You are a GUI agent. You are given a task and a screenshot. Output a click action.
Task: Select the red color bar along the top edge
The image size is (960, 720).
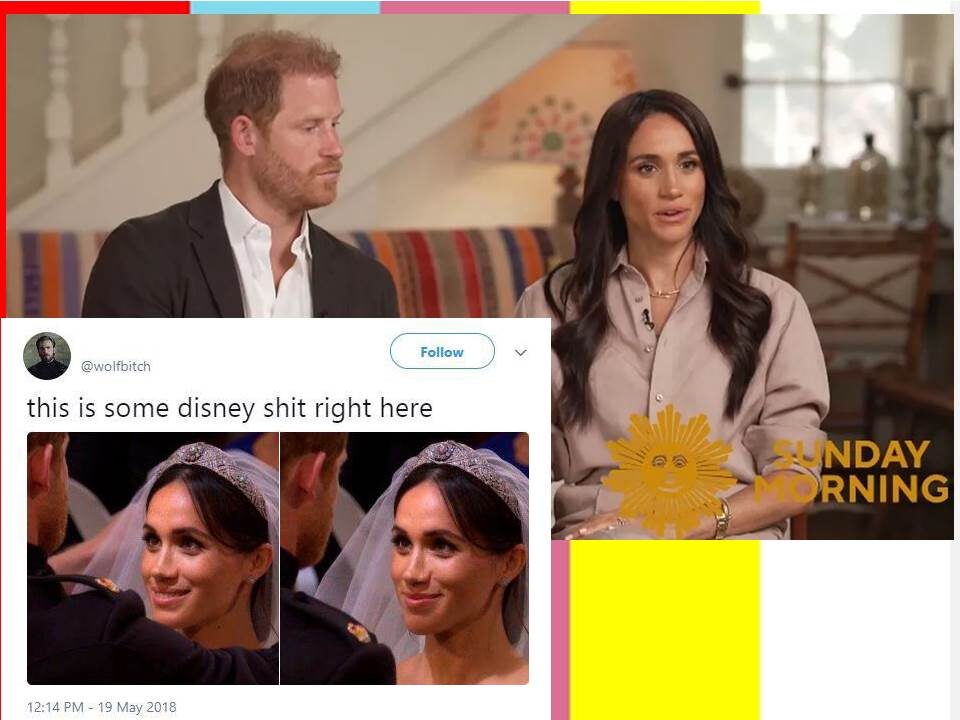tap(95, 7)
